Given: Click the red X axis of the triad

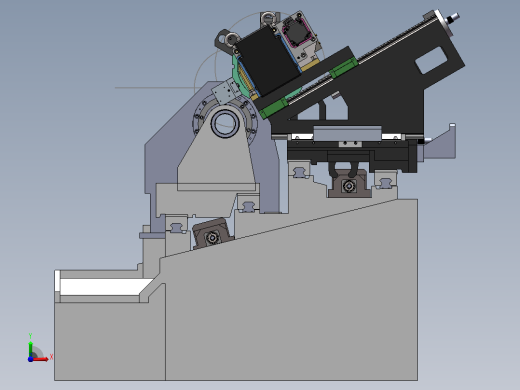Looking at the screenshot, I should (x=41, y=359).
